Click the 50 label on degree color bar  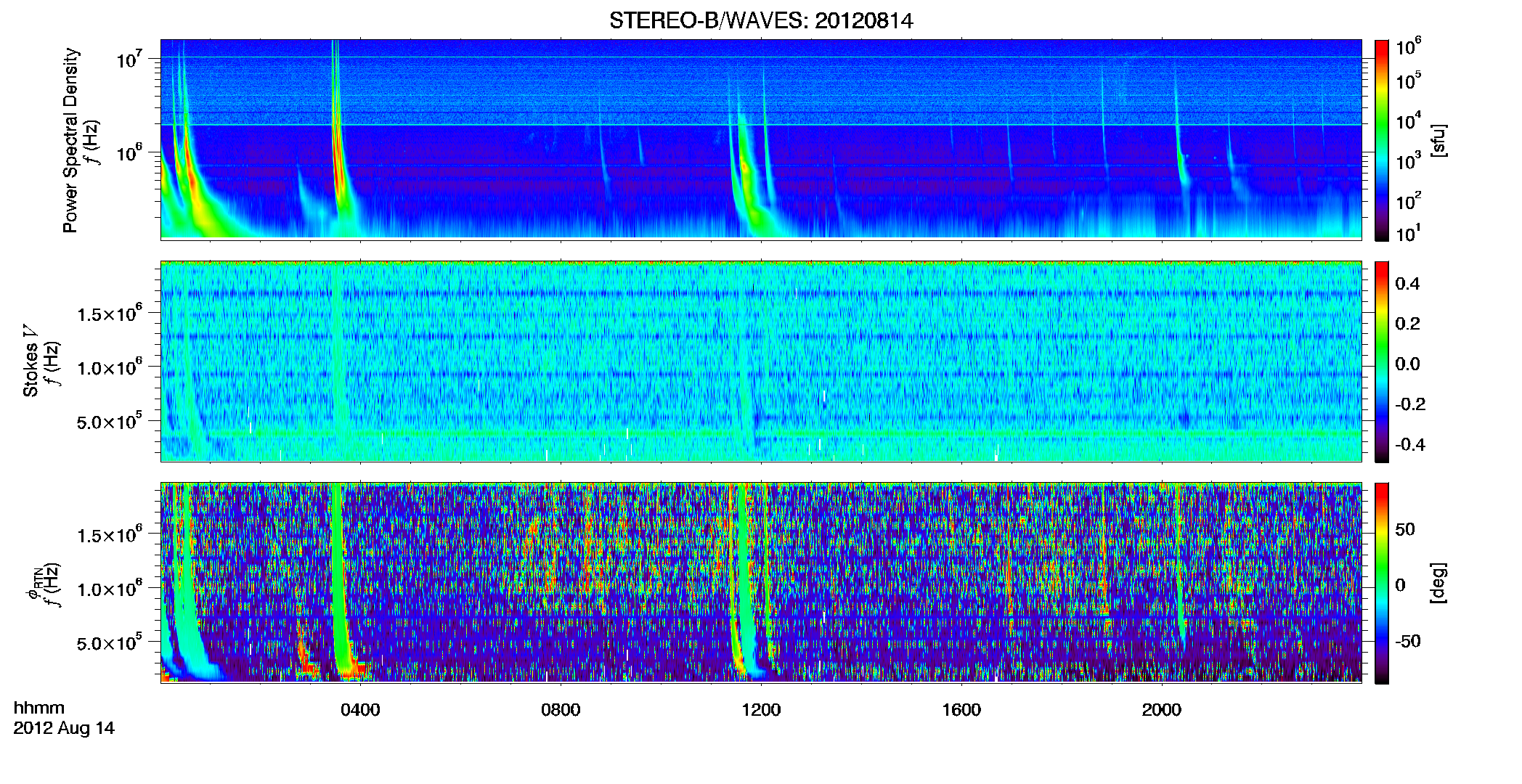1405,529
